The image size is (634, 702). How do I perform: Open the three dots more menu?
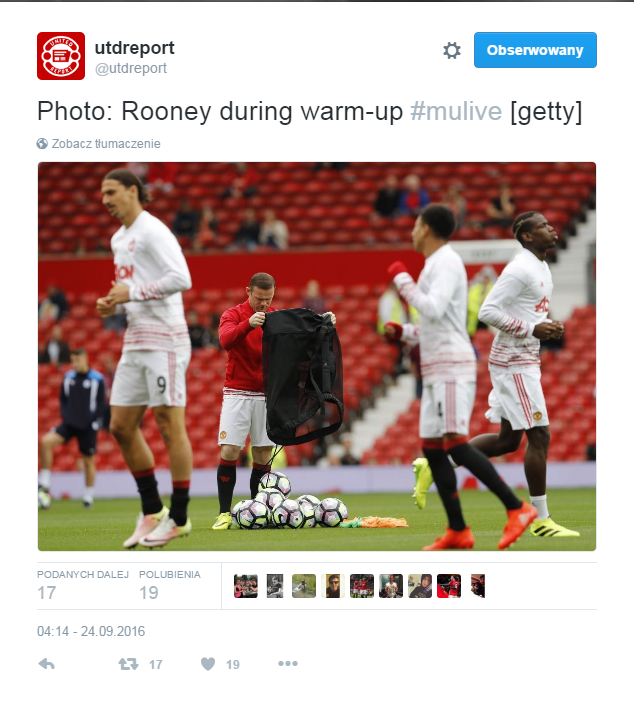click(x=288, y=663)
